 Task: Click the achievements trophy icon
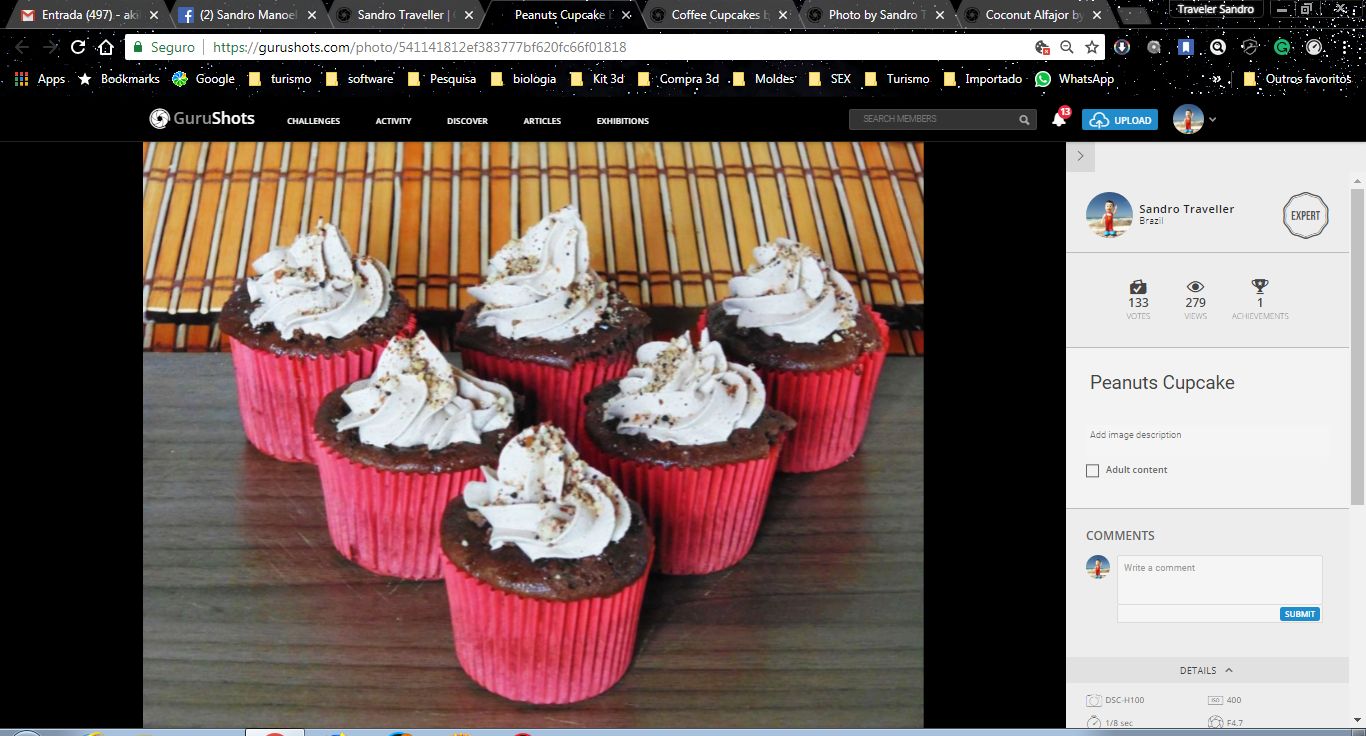[x=1260, y=287]
